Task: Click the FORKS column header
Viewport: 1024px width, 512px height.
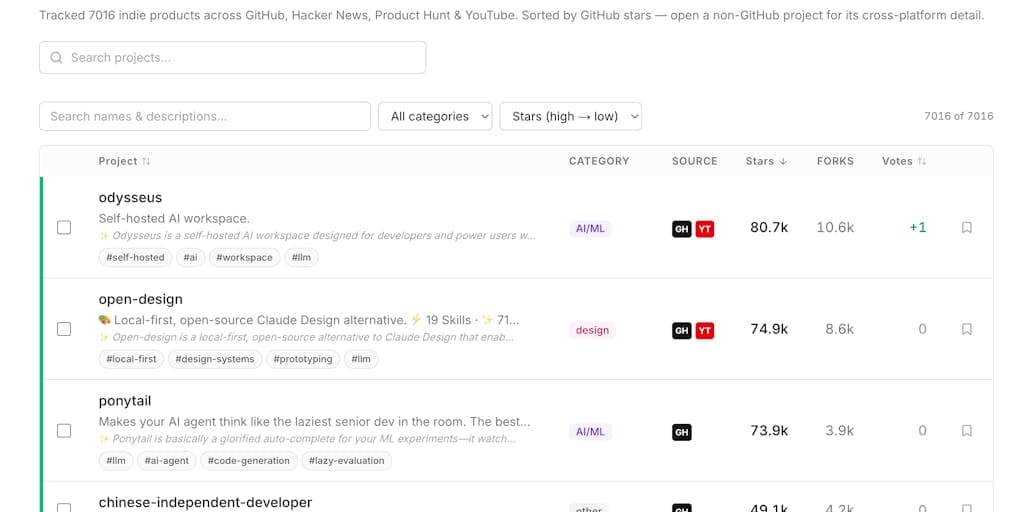Action: (835, 161)
